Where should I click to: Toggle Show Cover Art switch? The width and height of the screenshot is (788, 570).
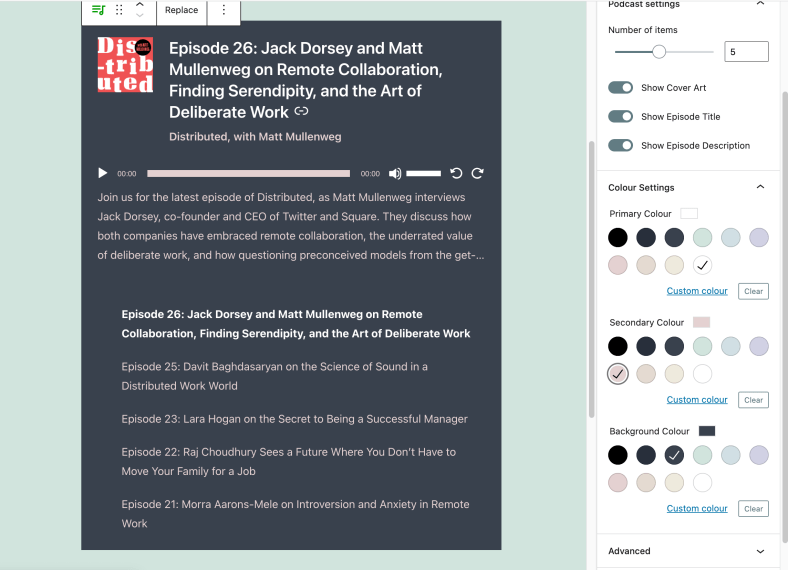[x=621, y=88]
